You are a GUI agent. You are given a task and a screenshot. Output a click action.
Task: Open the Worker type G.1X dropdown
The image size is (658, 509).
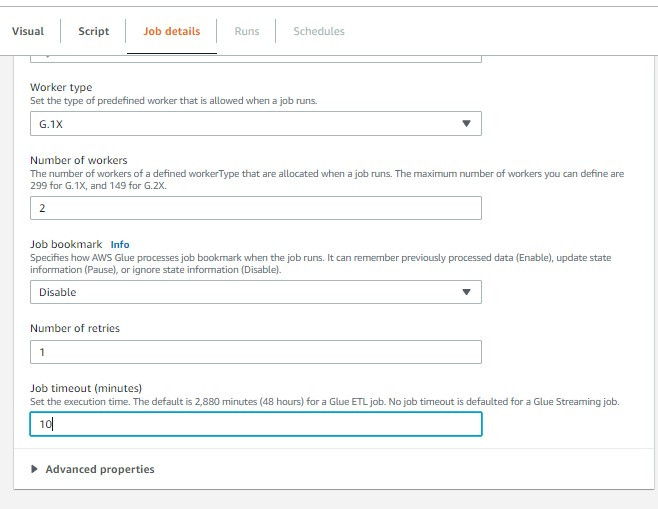pos(255,124)
